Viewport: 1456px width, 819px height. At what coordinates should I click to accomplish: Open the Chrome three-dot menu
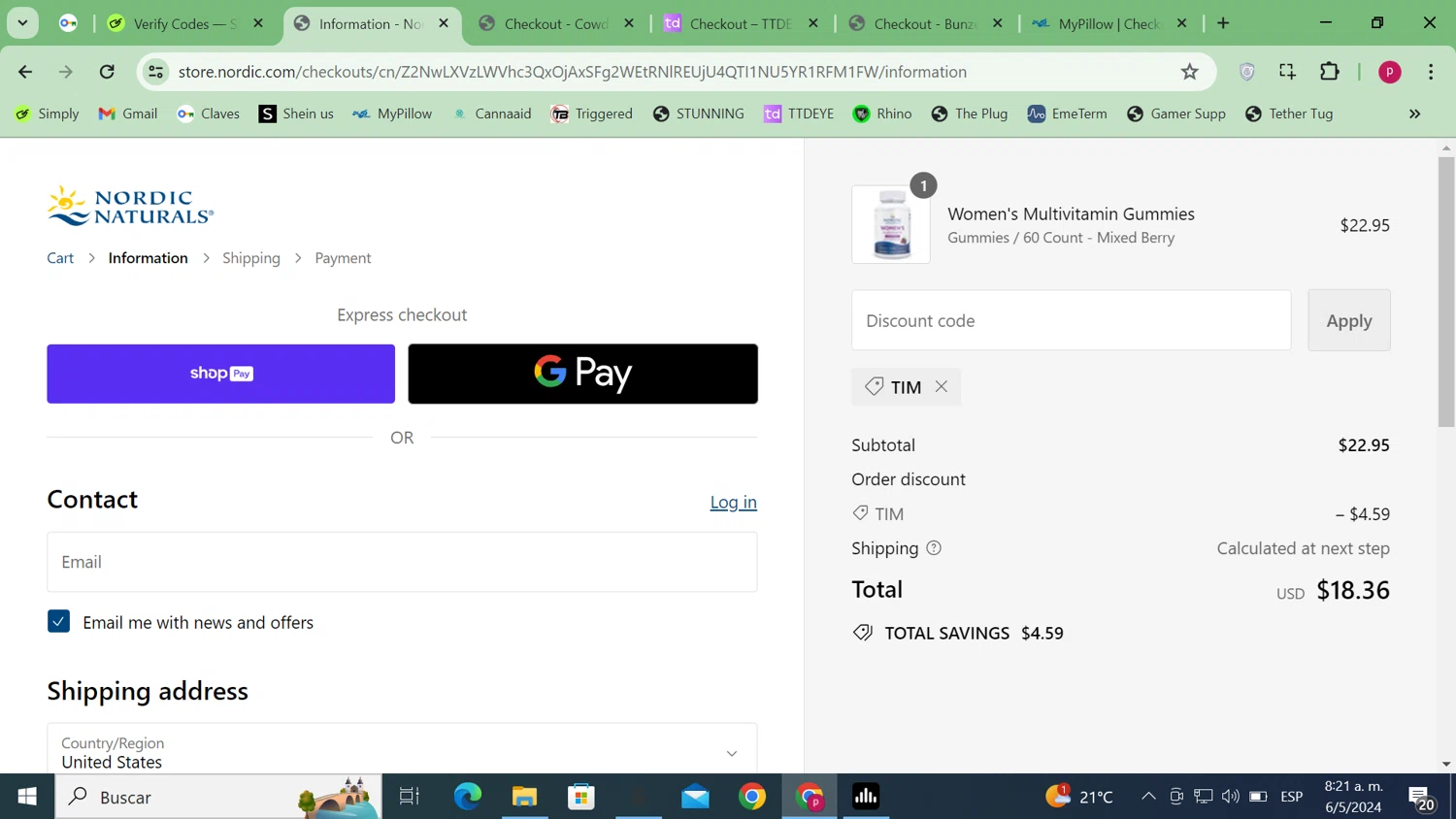[x=1431, y=72]
